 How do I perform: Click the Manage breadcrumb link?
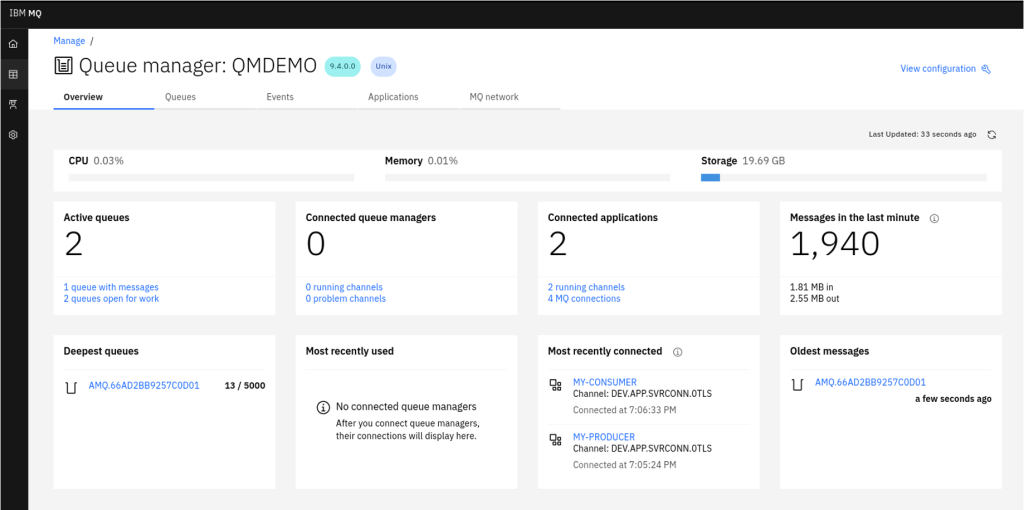coord(69,40)
